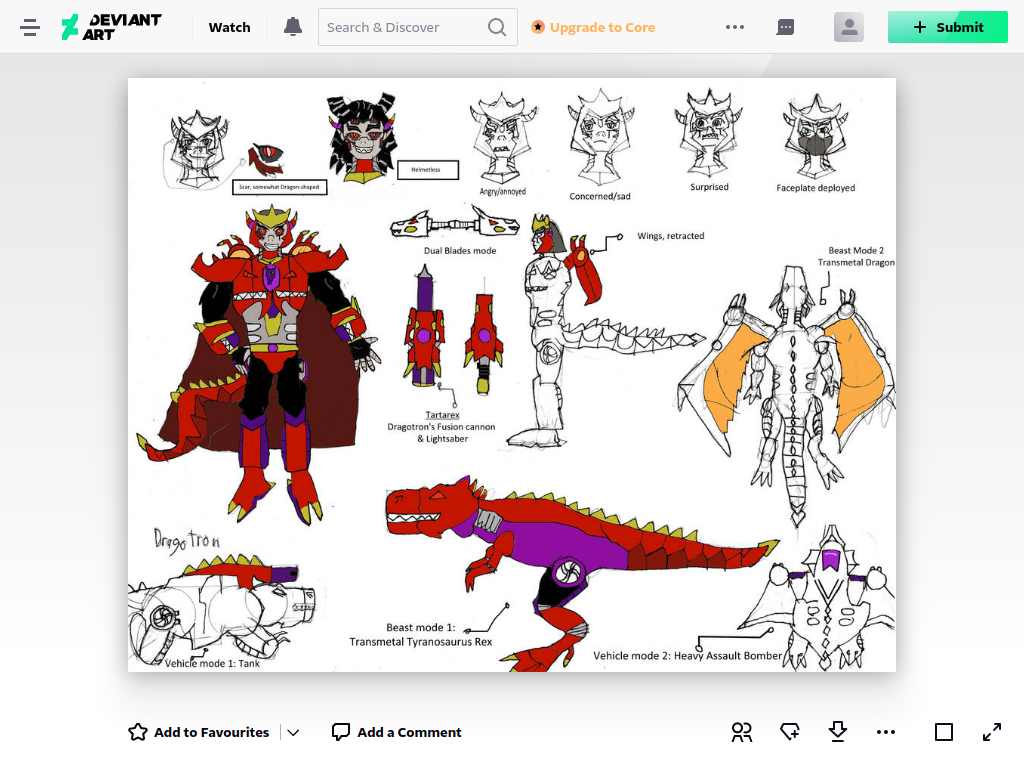
Task: Click the give badge icon
Action: (x=790, y=732)
